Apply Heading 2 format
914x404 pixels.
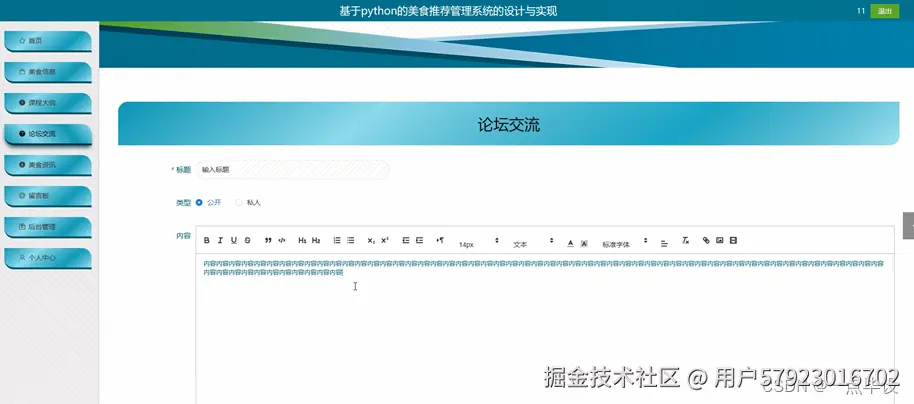[316, 240]
